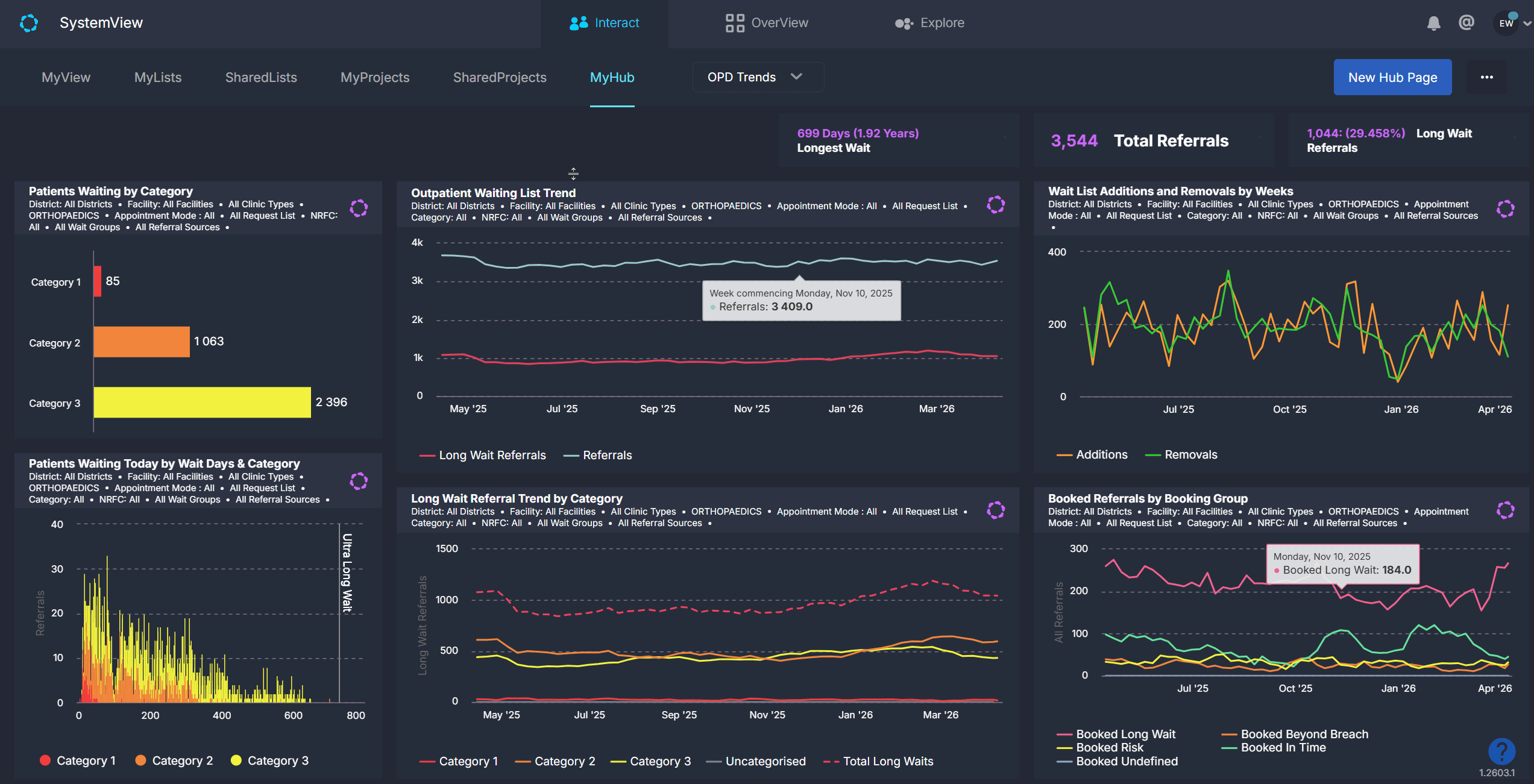1534x784 pixels.
Task: Go to the OverView section
Action: (767, 23)
